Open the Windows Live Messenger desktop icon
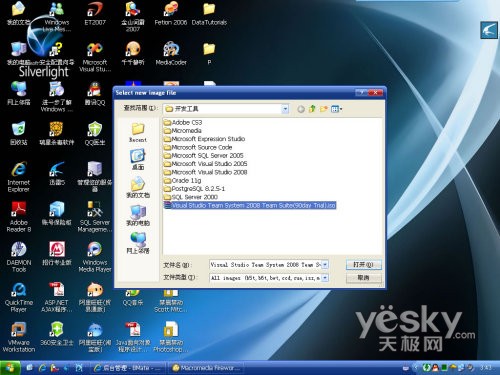The height and width of the screenshot is (375, 500). point(57,16)
